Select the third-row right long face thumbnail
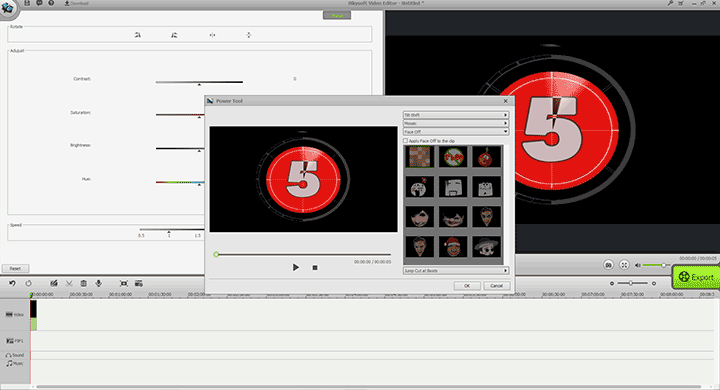The height and width of the screenshot is (390, 720). coord(486,217)
